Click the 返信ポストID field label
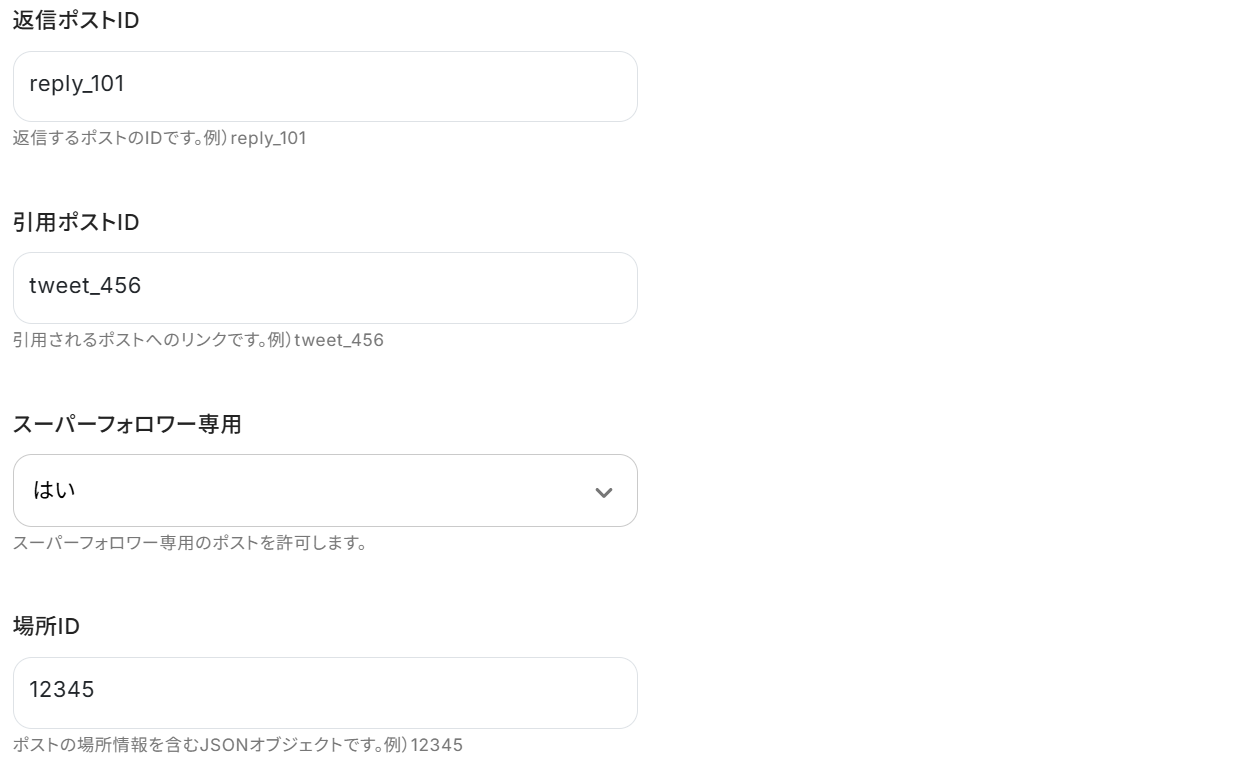 pyautogui.click(x=76, y=20)
